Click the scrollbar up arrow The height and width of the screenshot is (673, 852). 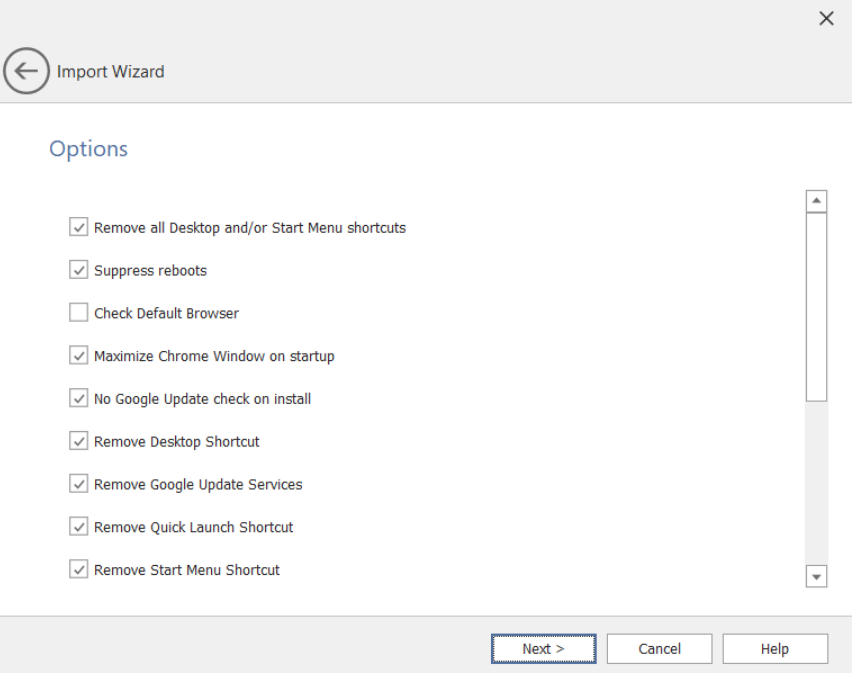click(x=817, y=200)
